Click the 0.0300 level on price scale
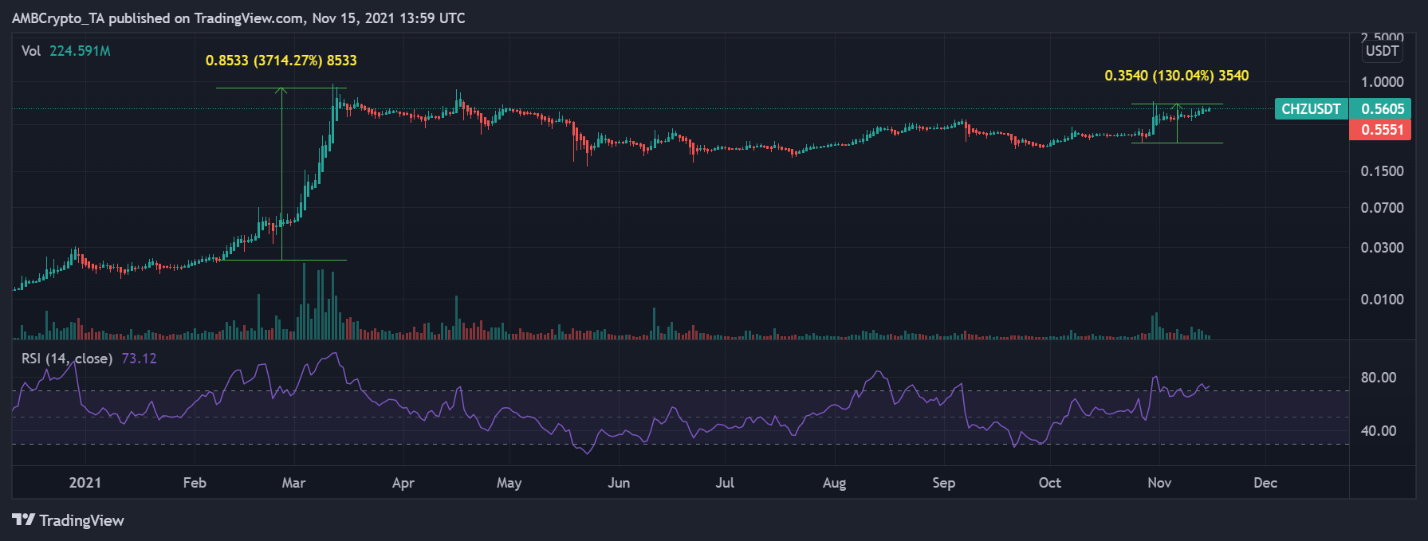The height and width of the screenshot is (541, 1428). pos(1380,247)
